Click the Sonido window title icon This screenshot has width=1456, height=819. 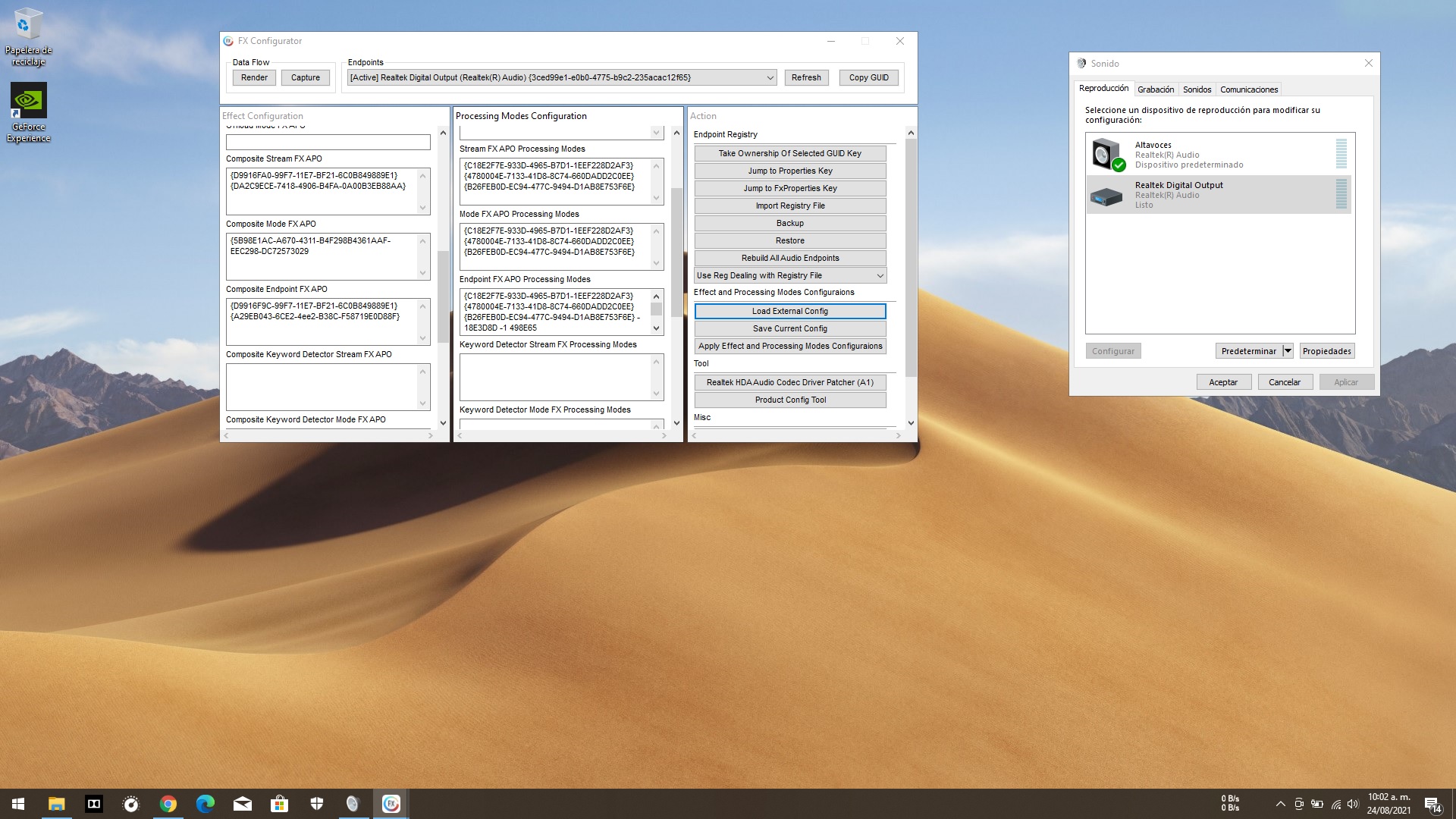[1081, 63]
